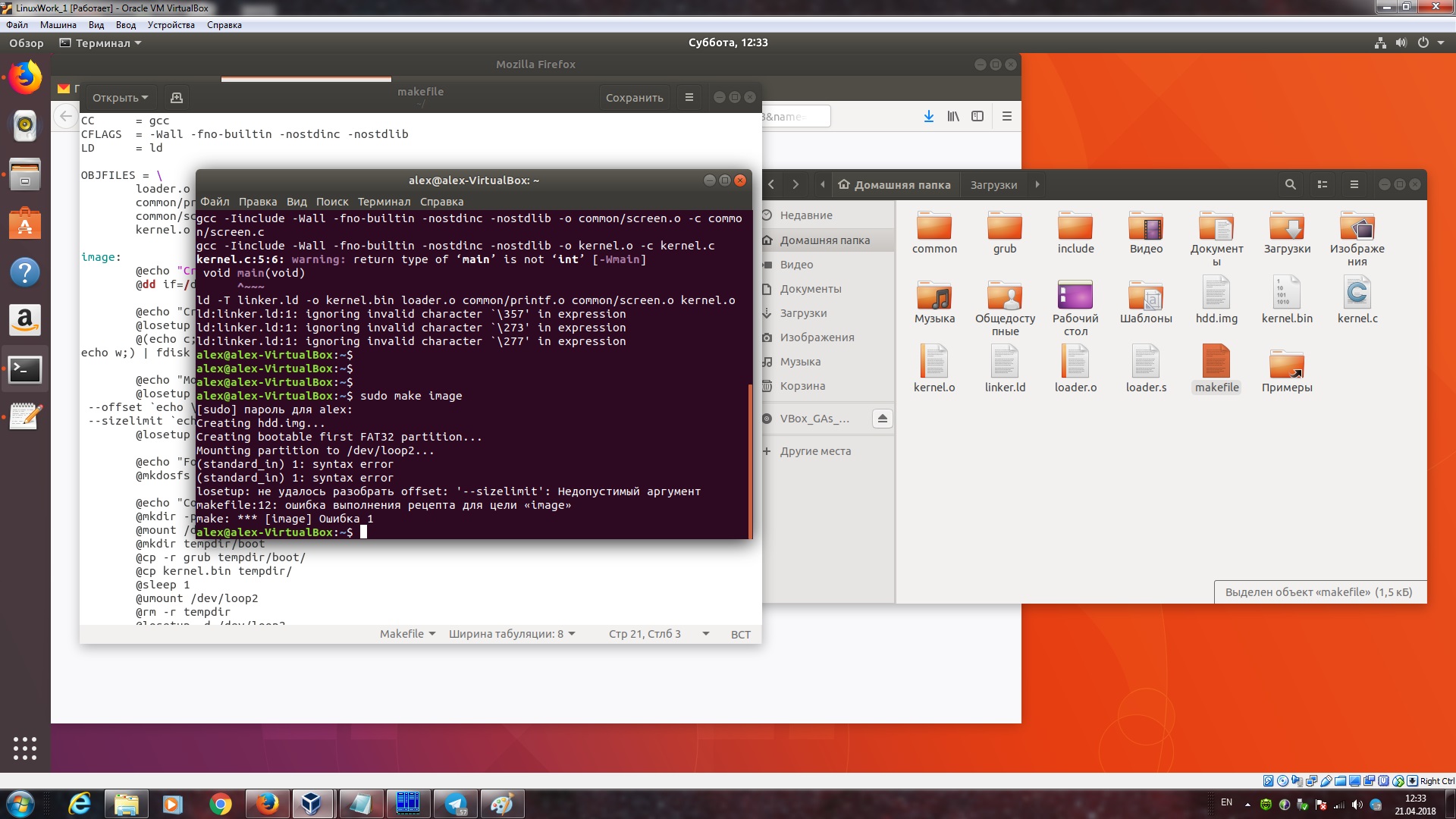This screenshot has width=1456, height=819.
Task: Click the new document icon in gedit
Action: pos(177,98)
